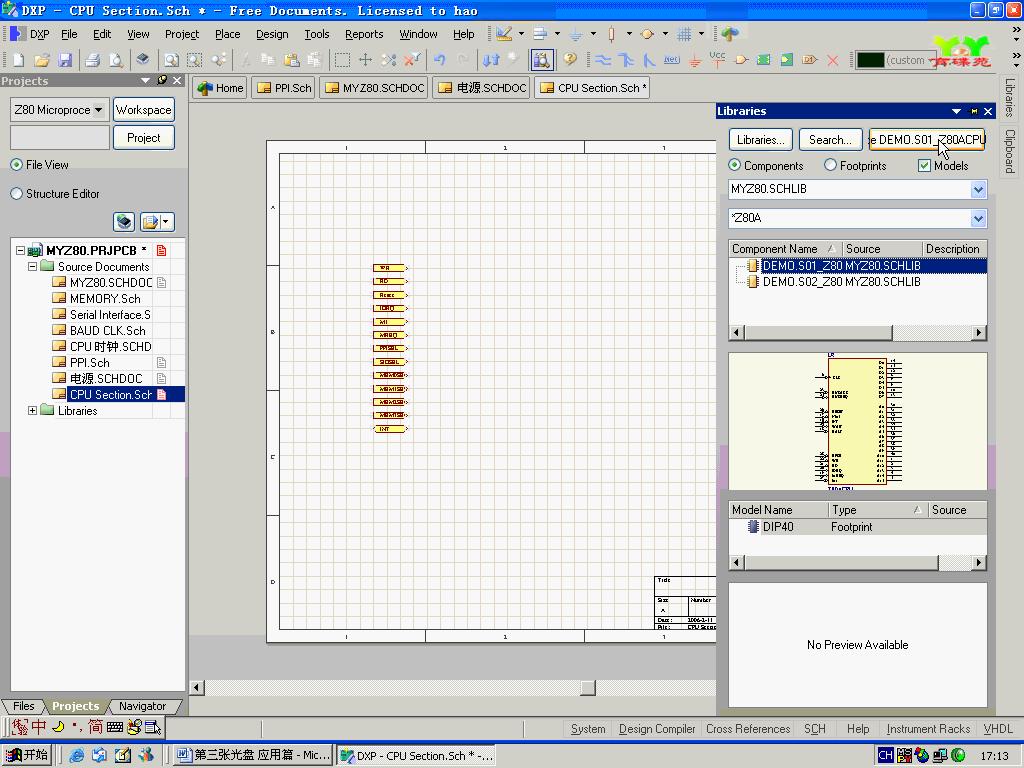Open the Reports menu

364,34
